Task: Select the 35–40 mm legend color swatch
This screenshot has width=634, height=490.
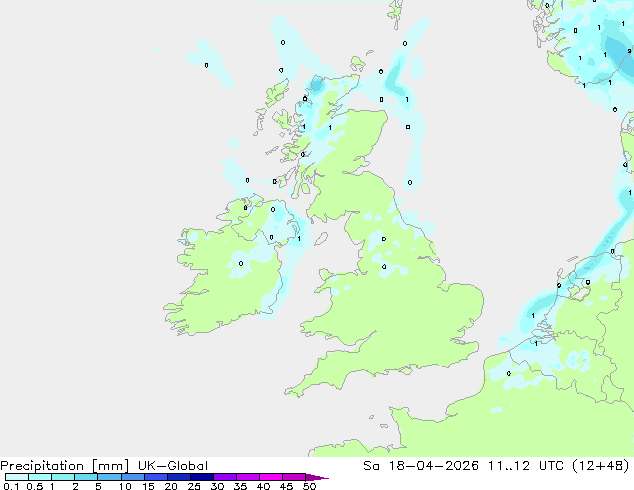Action: (248, 477)
